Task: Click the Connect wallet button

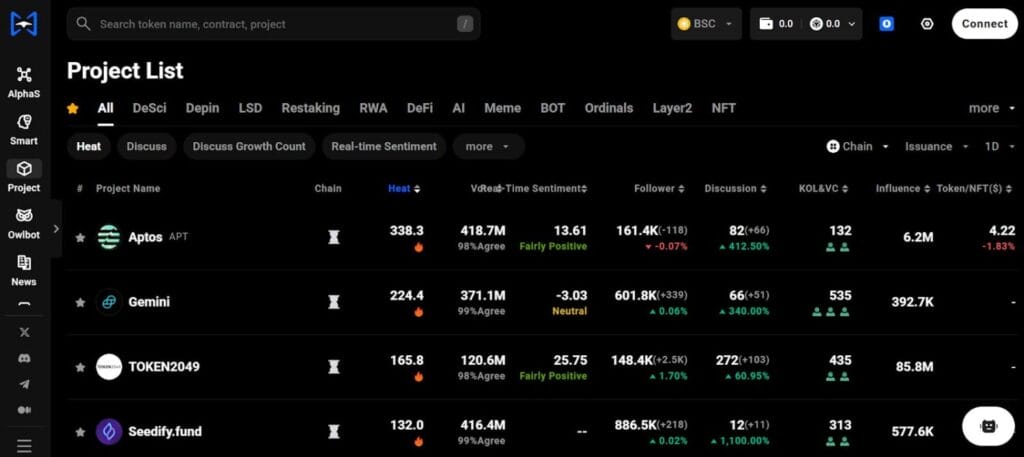Action: (x=984, y=24)
